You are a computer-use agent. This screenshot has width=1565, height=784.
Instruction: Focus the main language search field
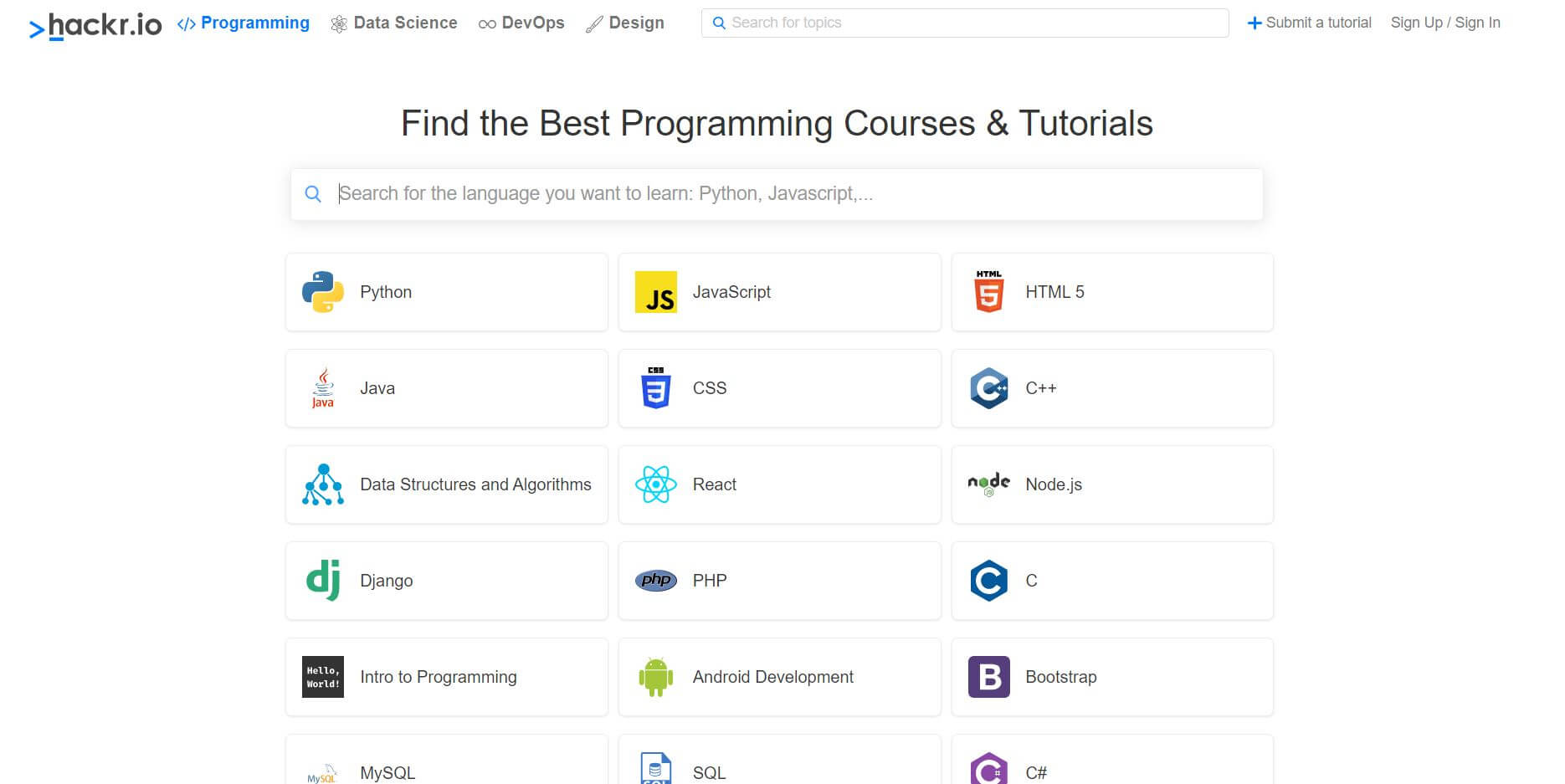[x=777, y=194]
